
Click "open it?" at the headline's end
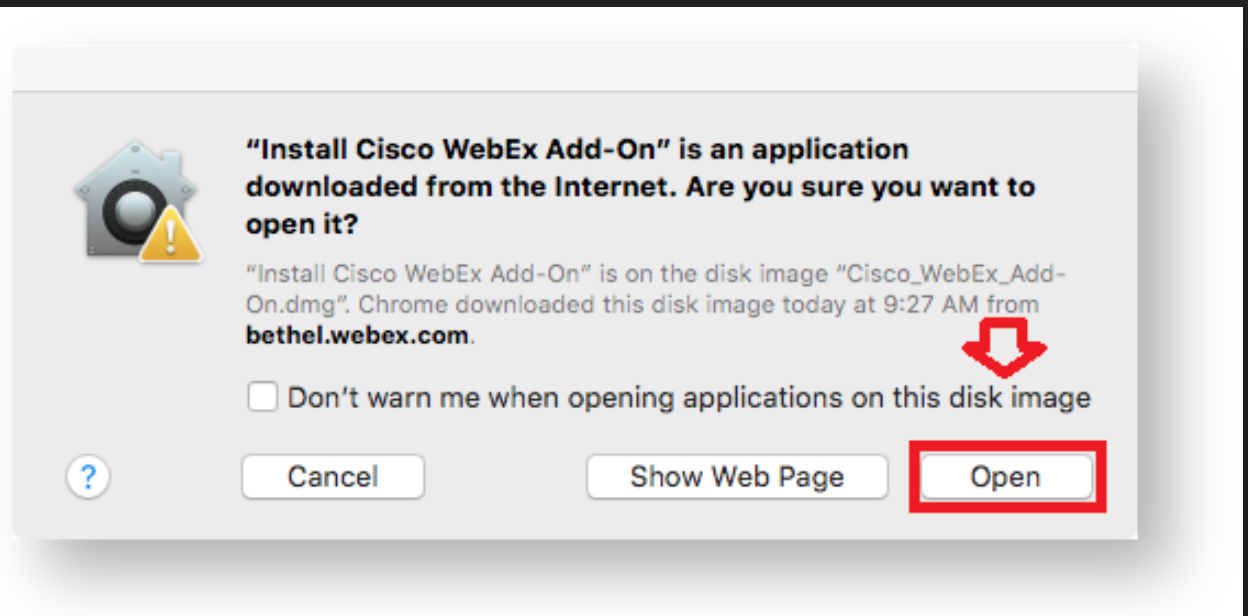pyautogui.click(x=303, y=226)
